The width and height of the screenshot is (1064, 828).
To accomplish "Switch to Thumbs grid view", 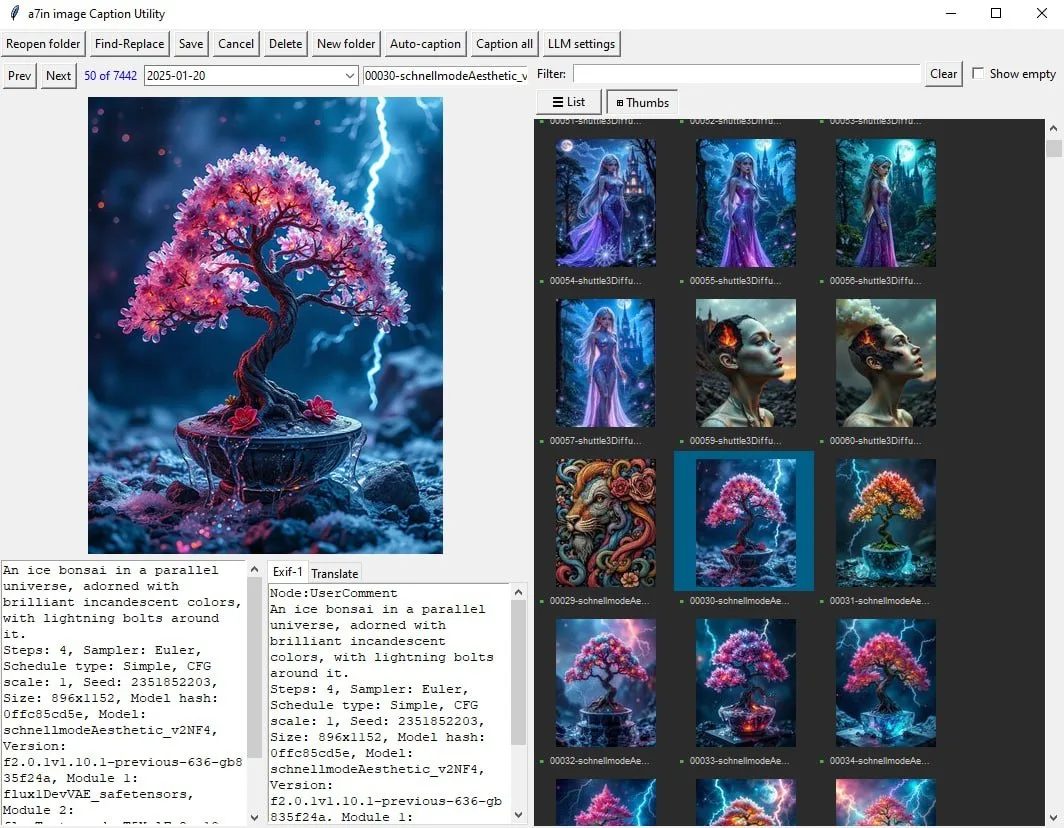I will point(642,102).
